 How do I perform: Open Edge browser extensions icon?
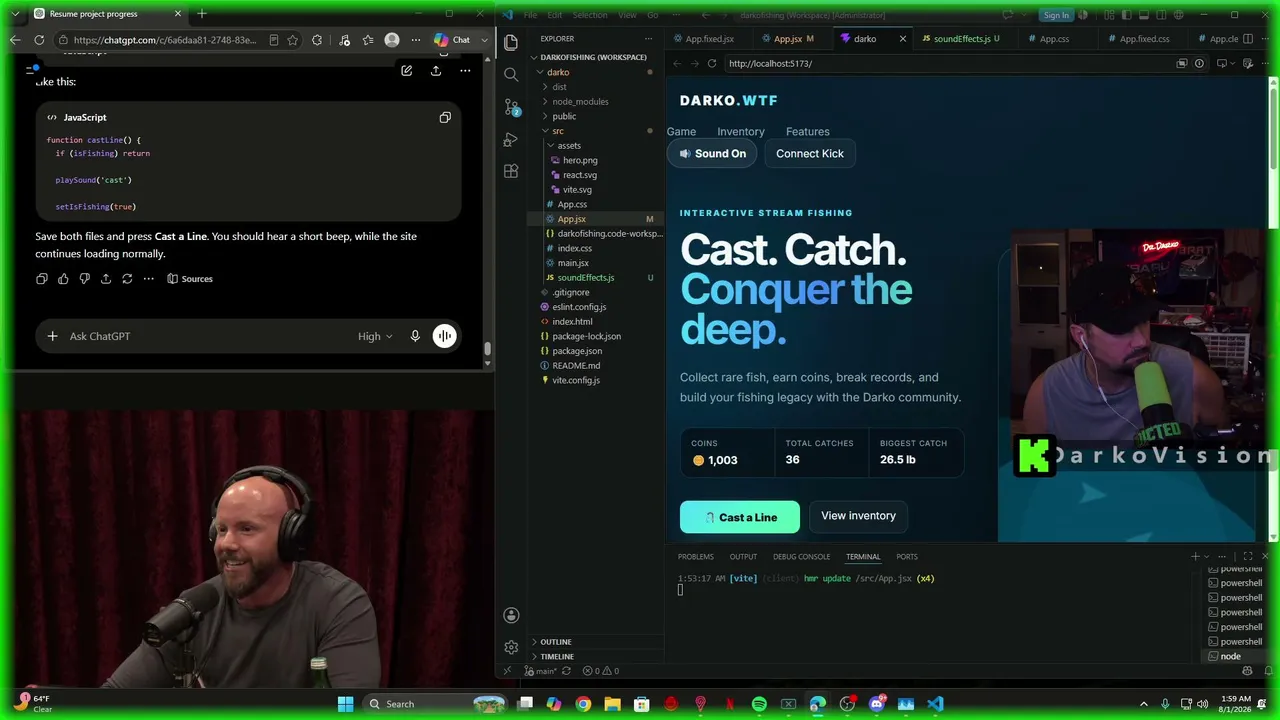[x=317, y=40]
